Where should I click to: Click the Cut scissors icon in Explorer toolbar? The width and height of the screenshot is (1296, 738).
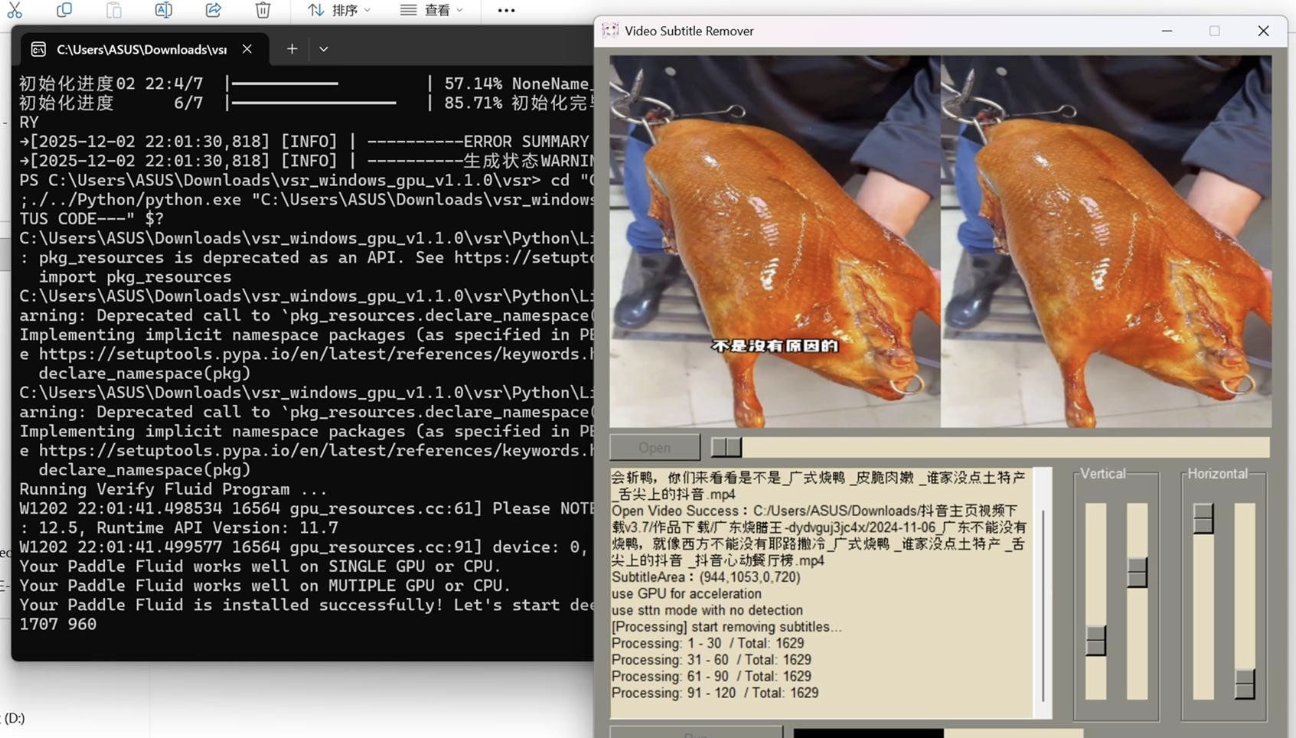click(x=14, y=10)
